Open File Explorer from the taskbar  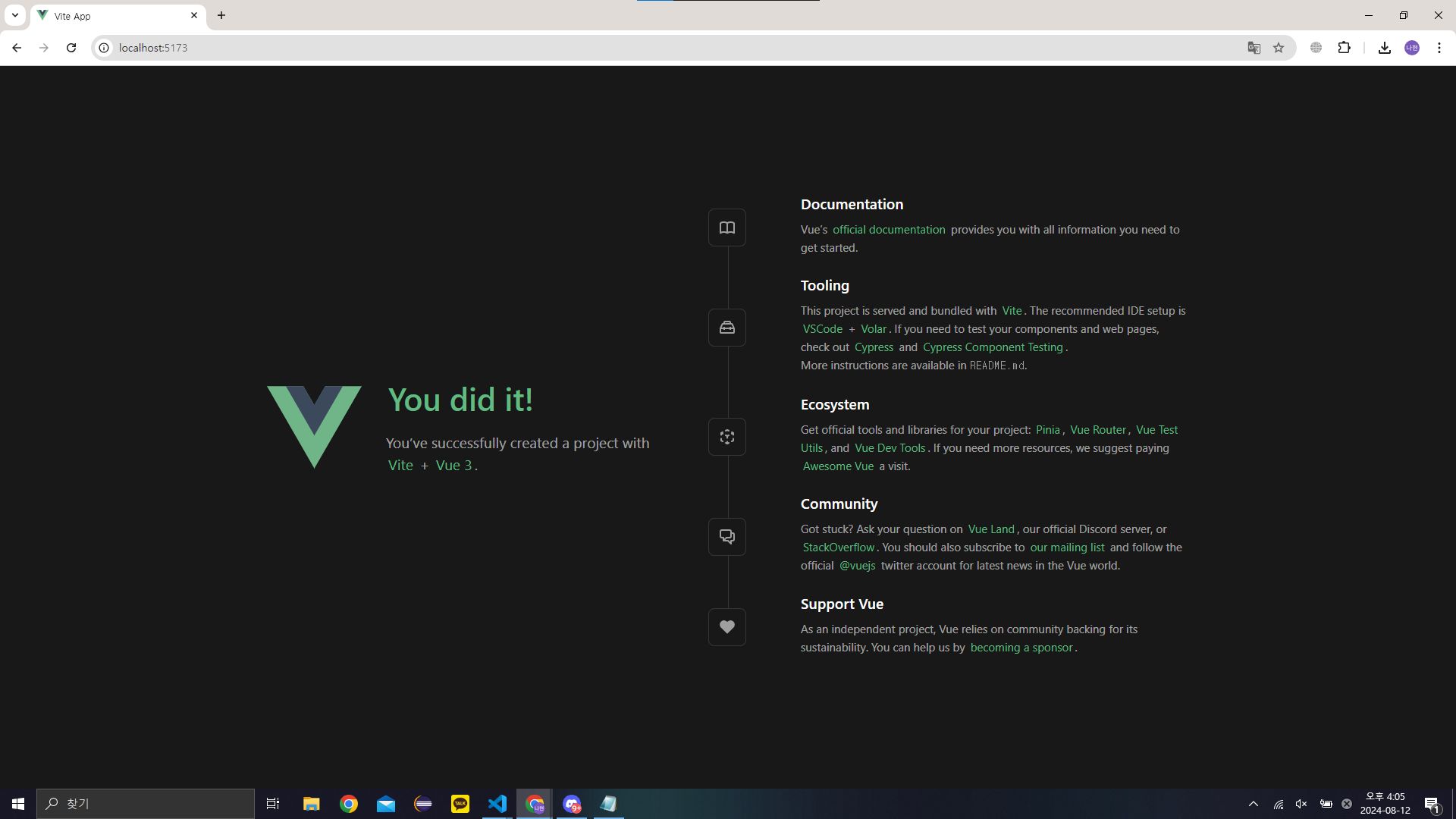pyautogui.click(x=312, y=804)
